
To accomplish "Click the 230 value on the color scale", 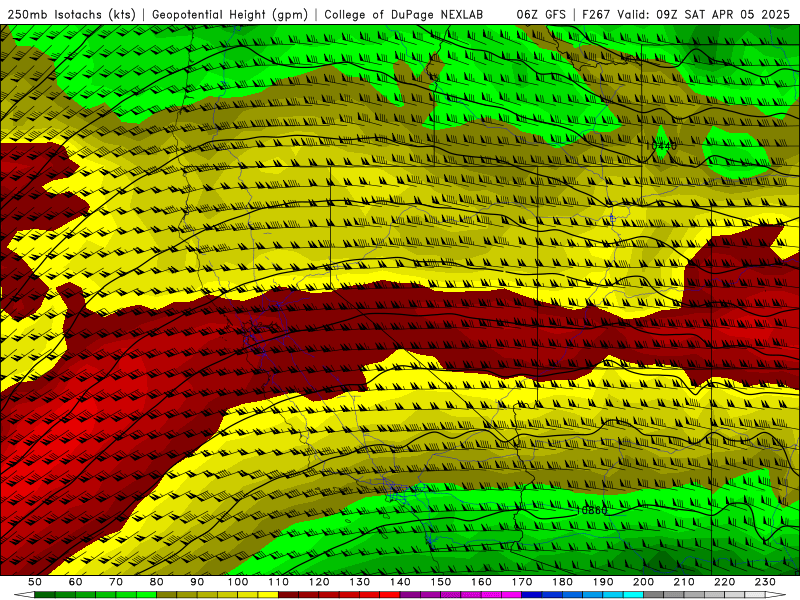I will [x=765, y=582].
